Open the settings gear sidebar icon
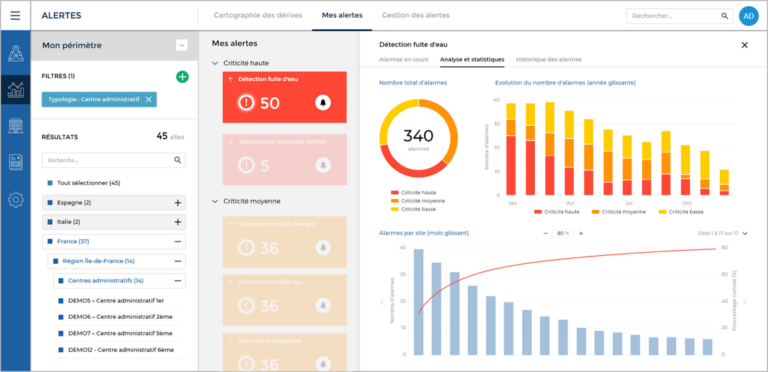The width and height of the screenshot is (768, 372). pos(16,200)
